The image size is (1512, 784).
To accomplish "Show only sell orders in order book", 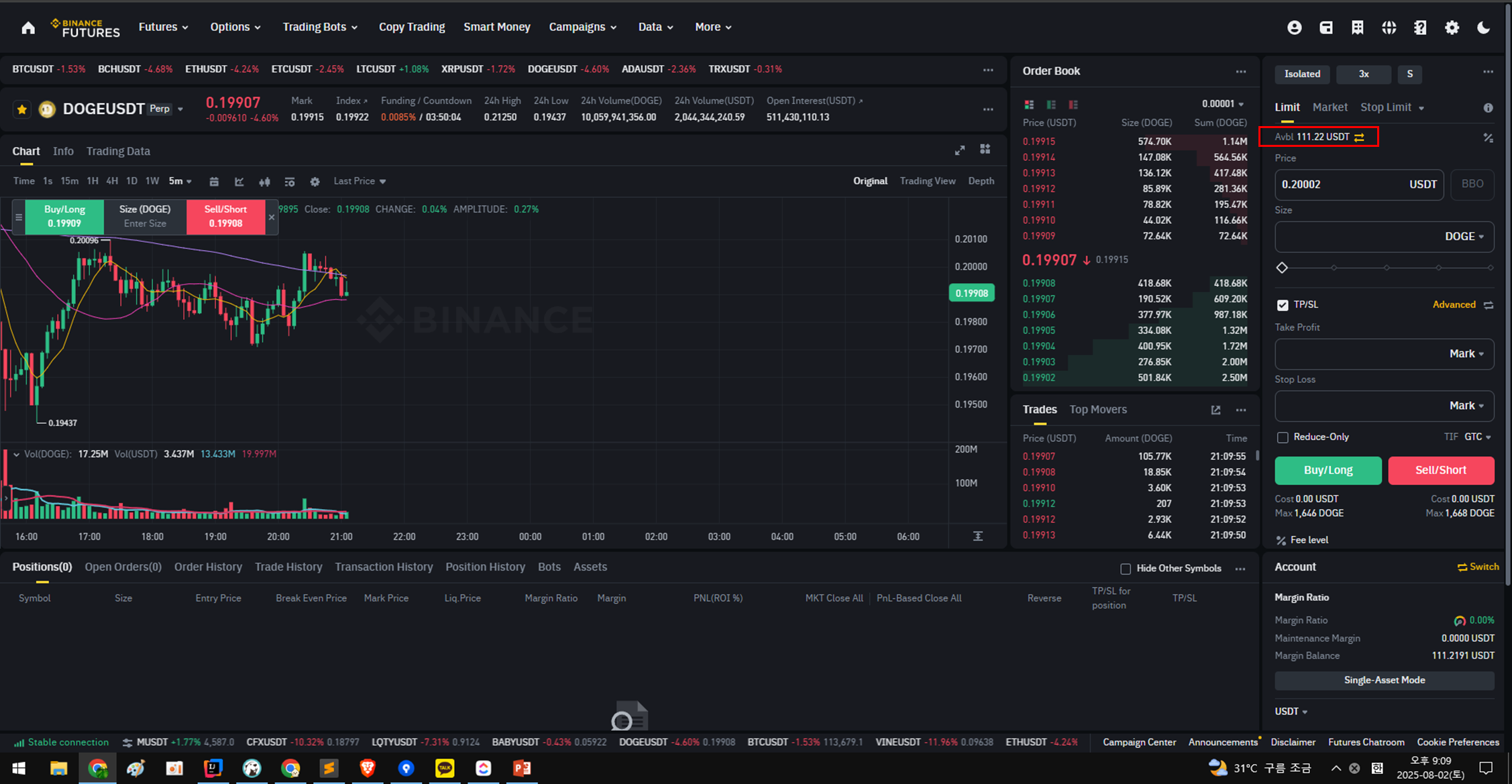I will pyautogui.click(x=1073, y=105).
